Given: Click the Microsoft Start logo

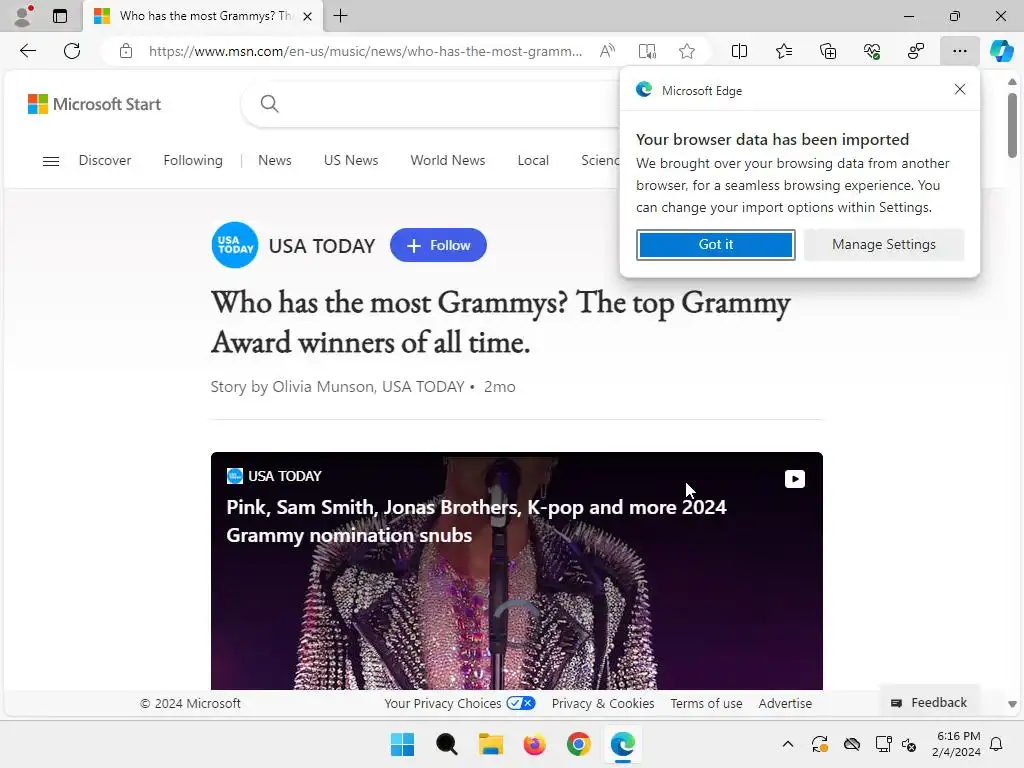Looking at the screenshot, I should click(x=94, y=104).
